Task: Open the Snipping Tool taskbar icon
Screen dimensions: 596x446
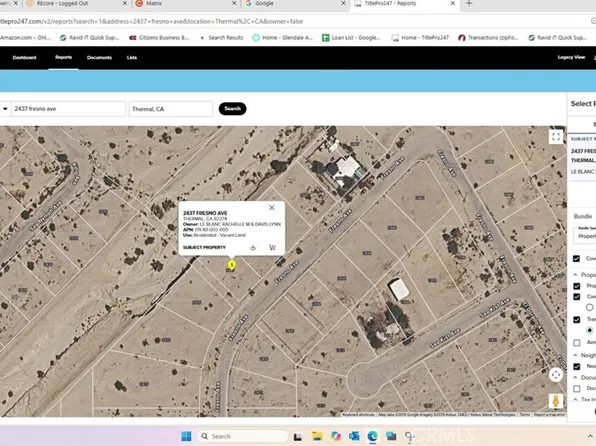Action: 409,436
